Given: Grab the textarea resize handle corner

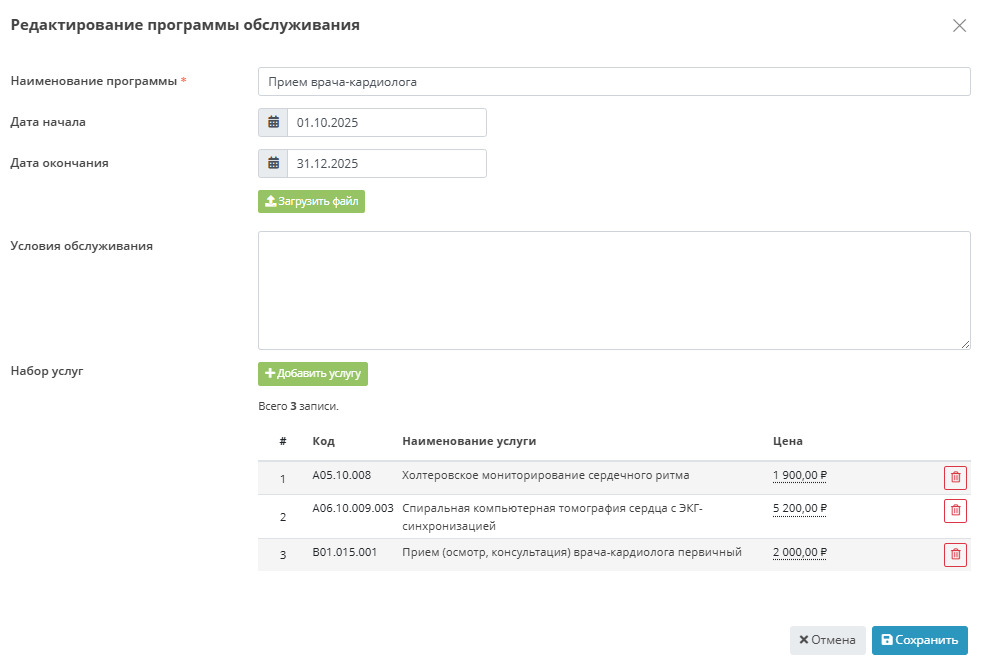Looking at the screenshot, I should pos(965,344).
